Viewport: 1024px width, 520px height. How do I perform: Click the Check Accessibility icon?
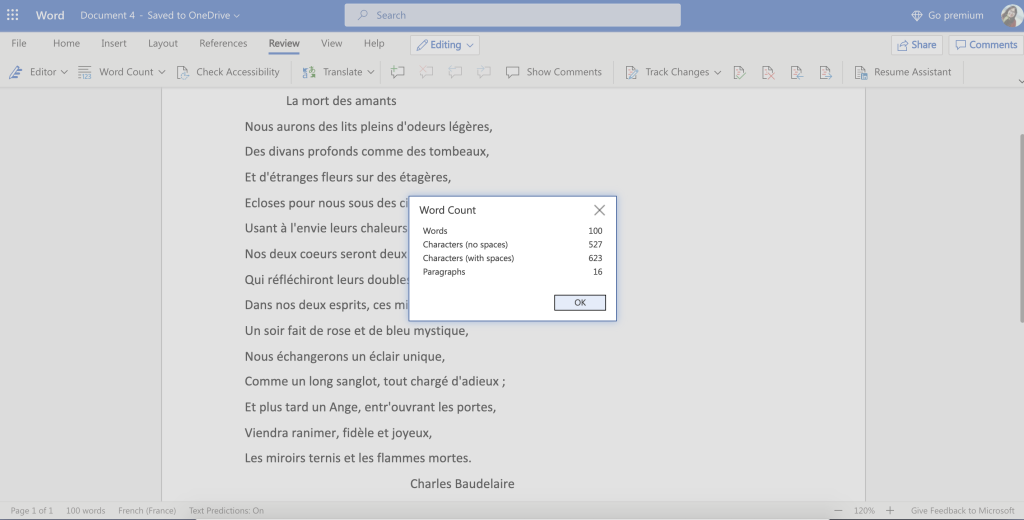[x=184, y=72]
